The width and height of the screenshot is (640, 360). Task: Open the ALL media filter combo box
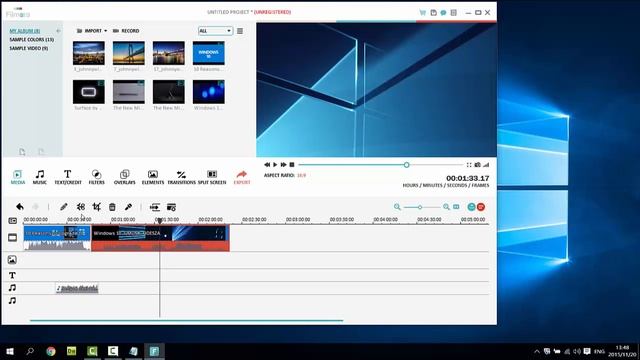(x=215, y=31)
